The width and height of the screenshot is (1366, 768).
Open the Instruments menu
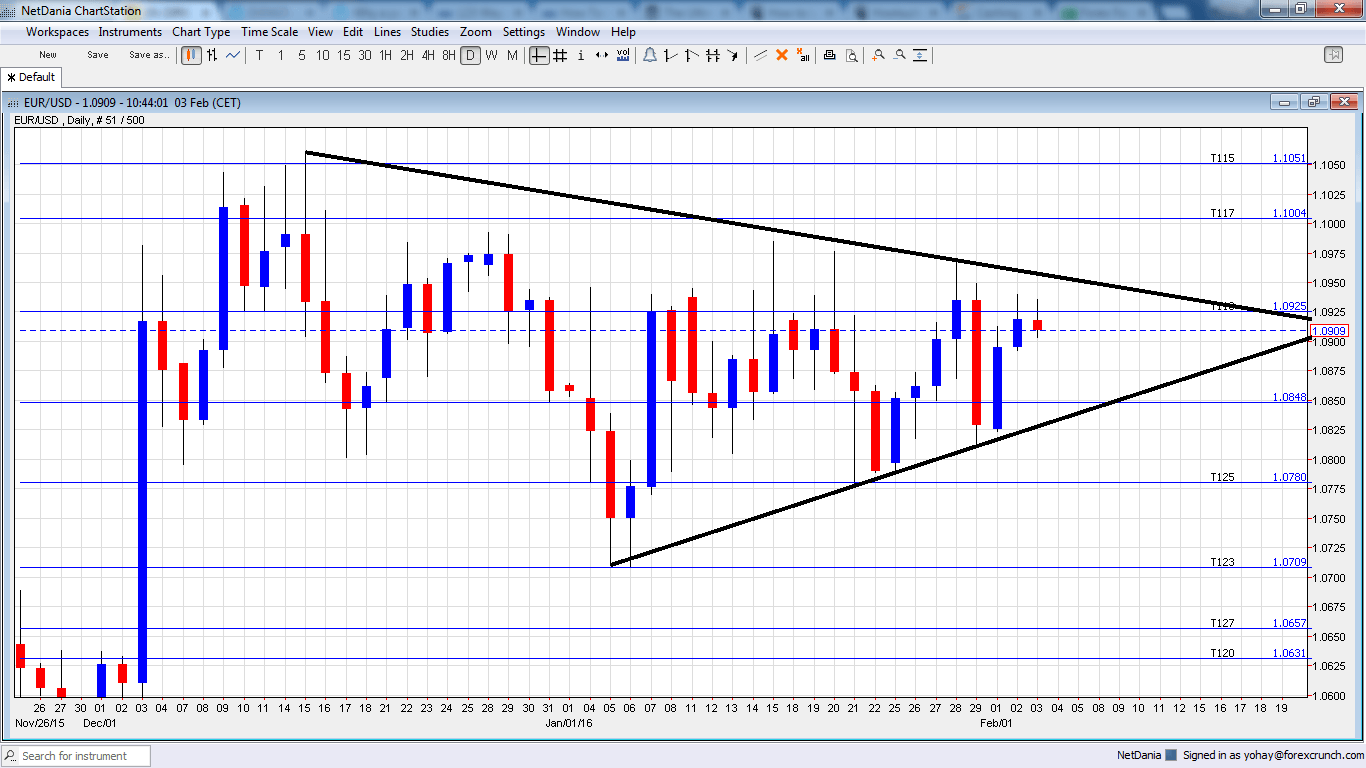(130, 31)
